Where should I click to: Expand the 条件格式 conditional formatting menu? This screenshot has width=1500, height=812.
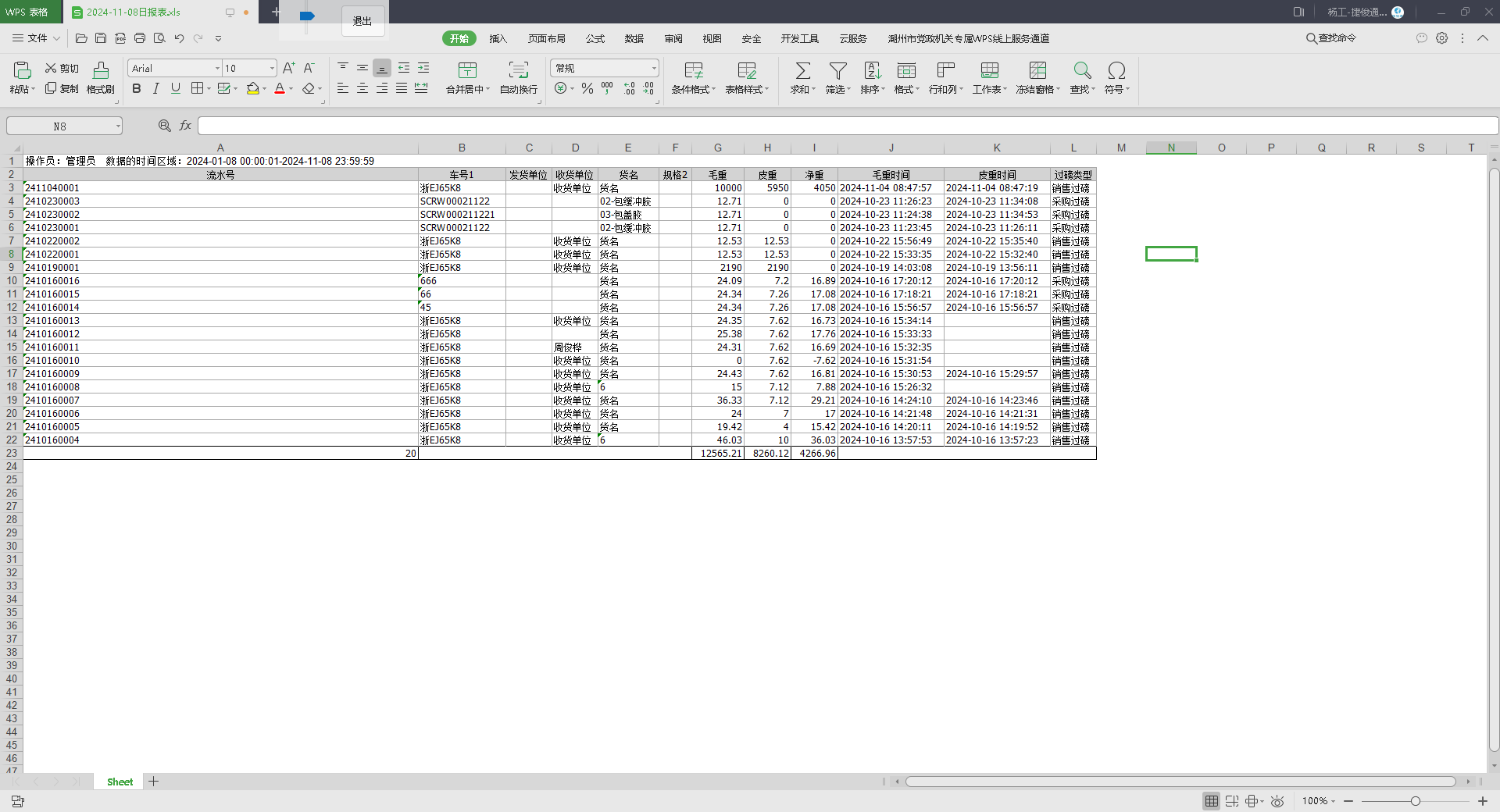pyautogui.click(x=713, y=90)
